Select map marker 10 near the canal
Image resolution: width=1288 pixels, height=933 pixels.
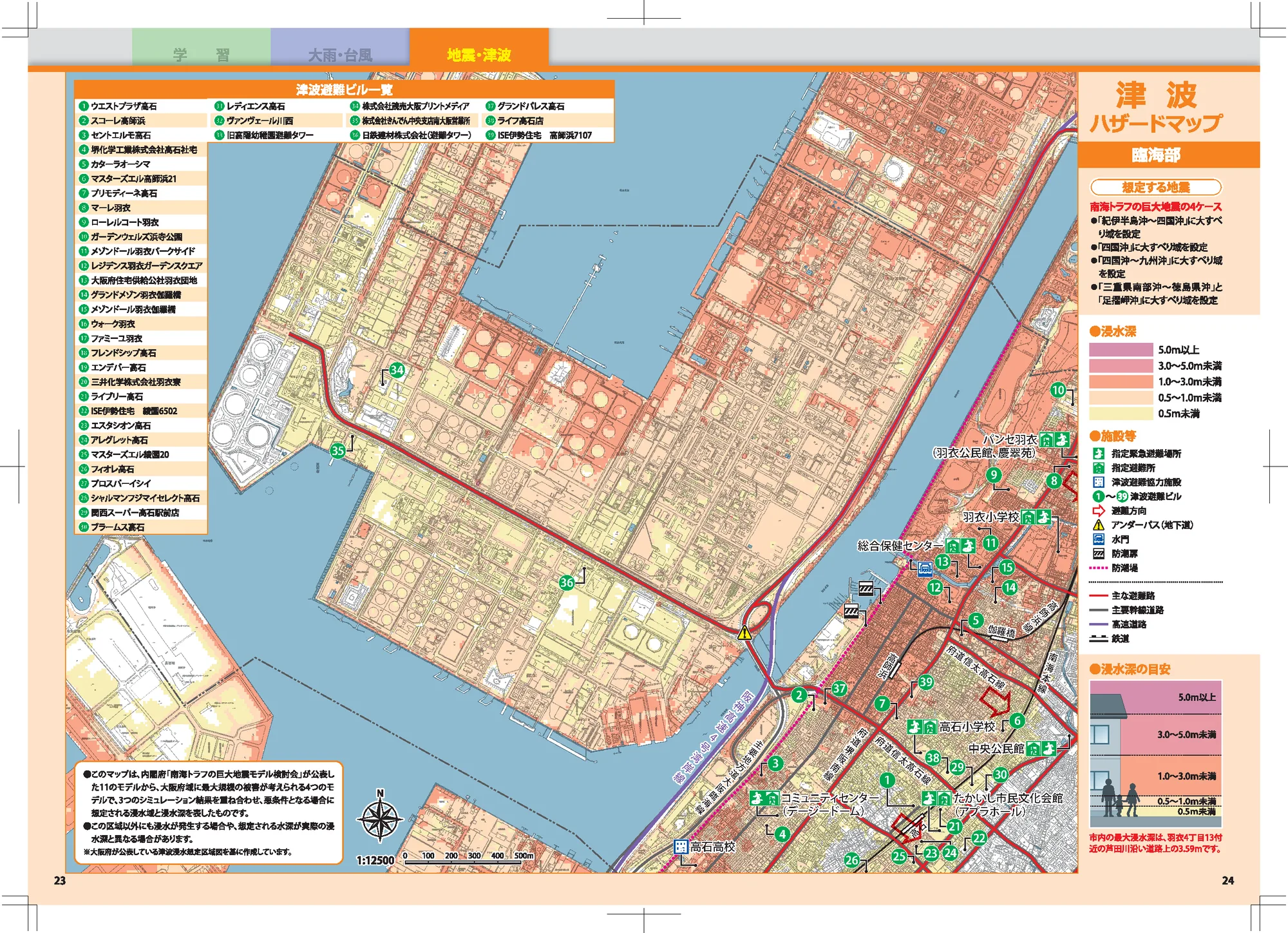coord(1058,390)
